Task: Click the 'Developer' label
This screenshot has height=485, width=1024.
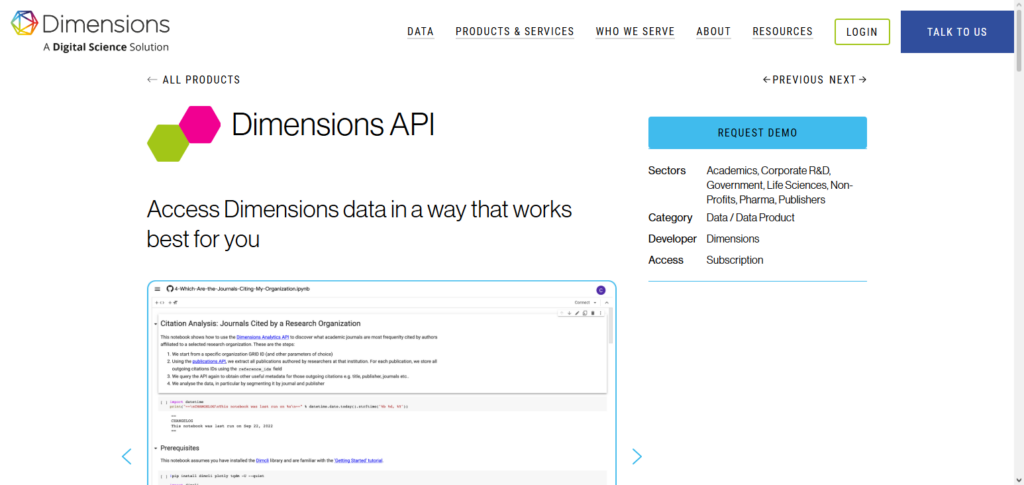Action: pos(673,239)
